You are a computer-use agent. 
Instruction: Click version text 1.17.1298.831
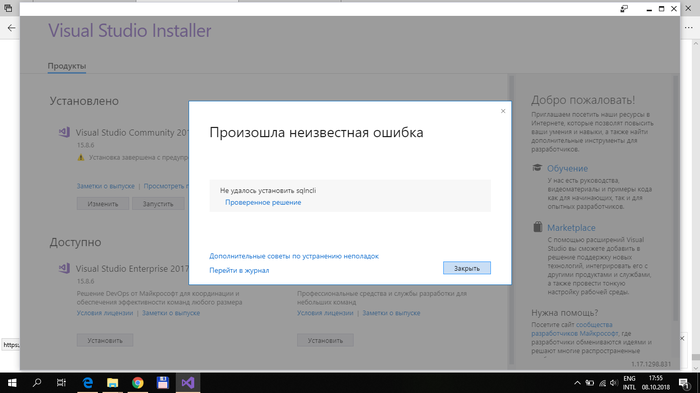coord(650,364)
